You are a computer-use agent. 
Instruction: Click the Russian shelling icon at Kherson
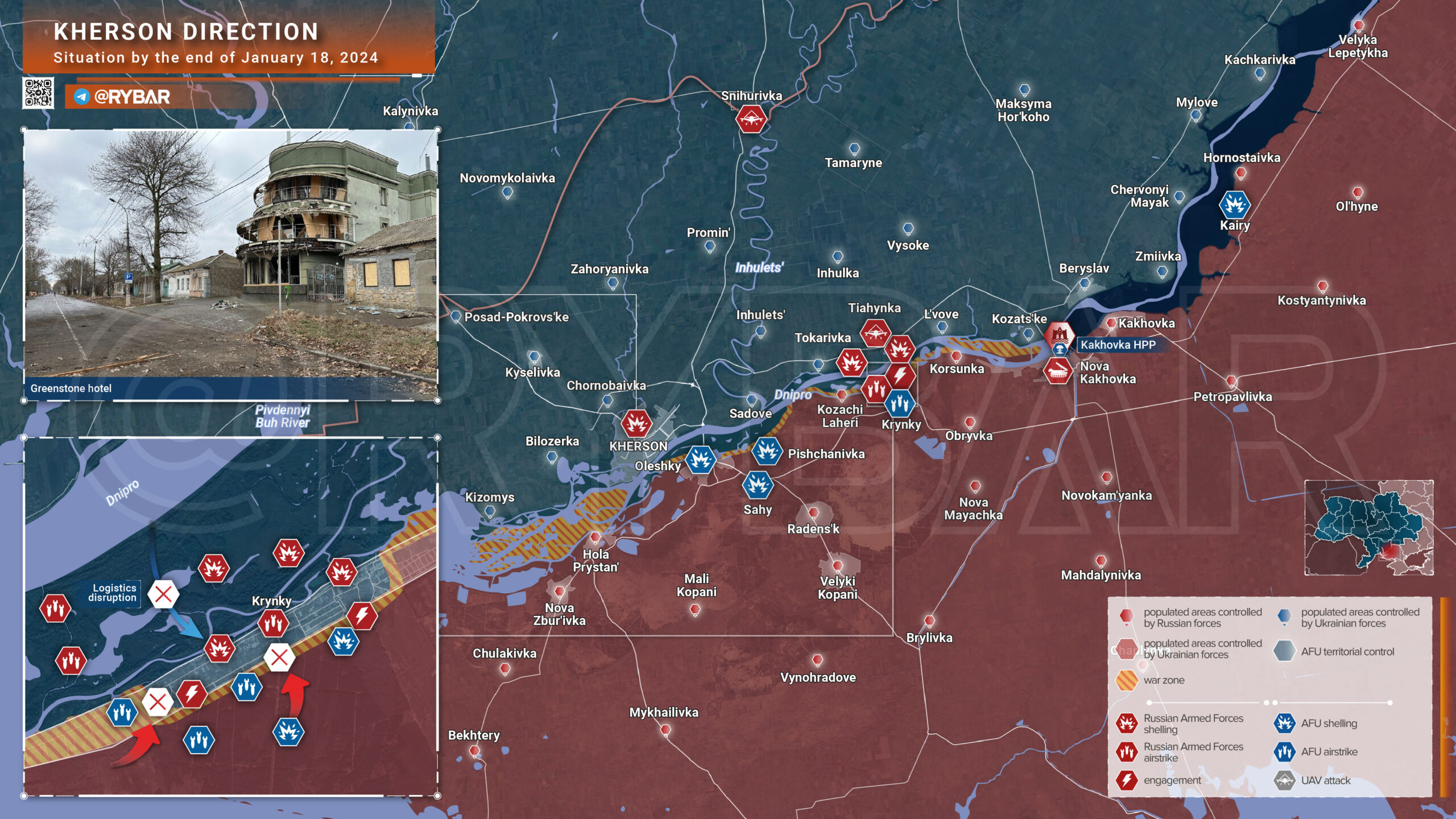pos(636,424)
